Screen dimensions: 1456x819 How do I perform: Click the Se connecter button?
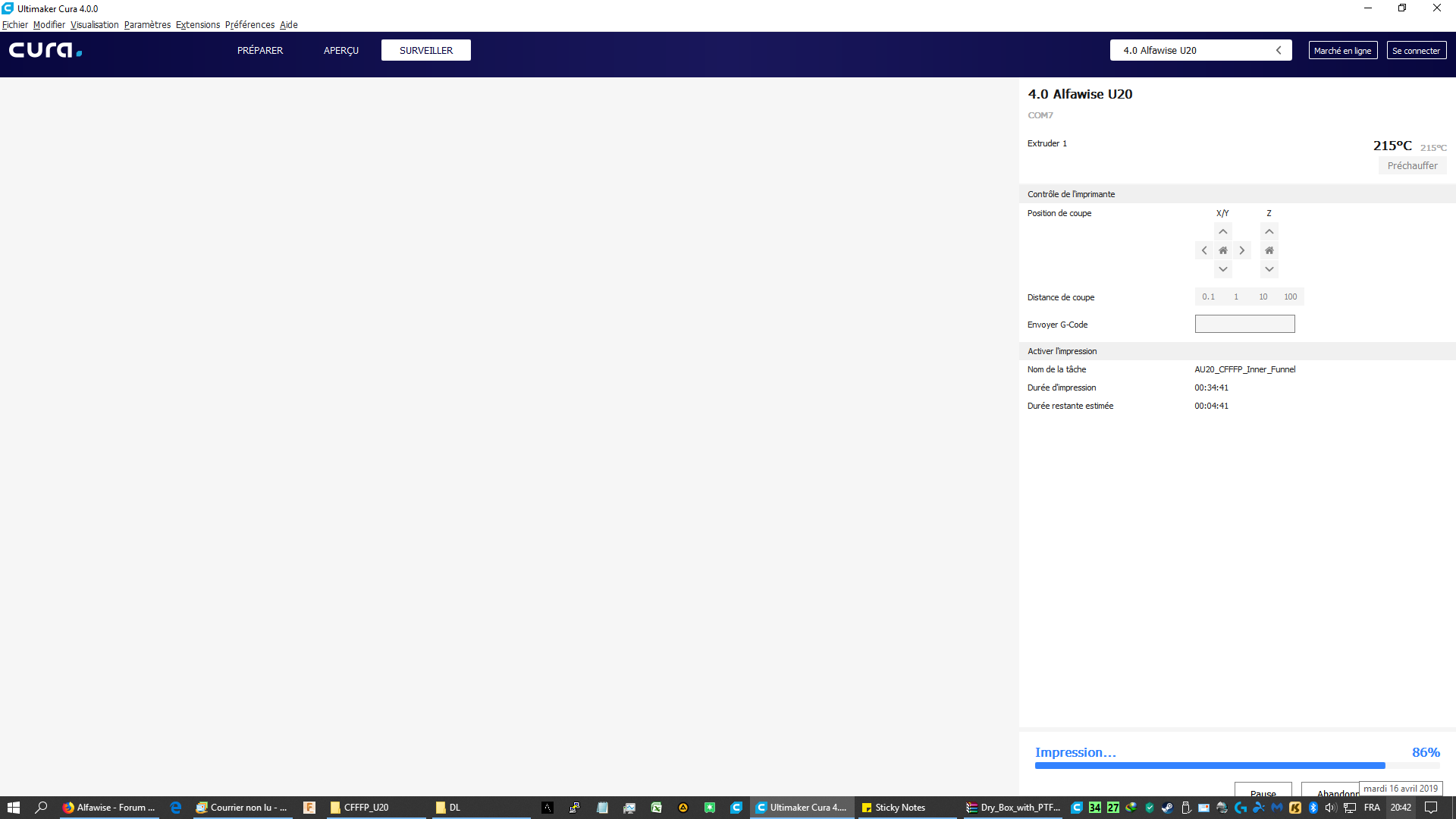point(1417,50)
